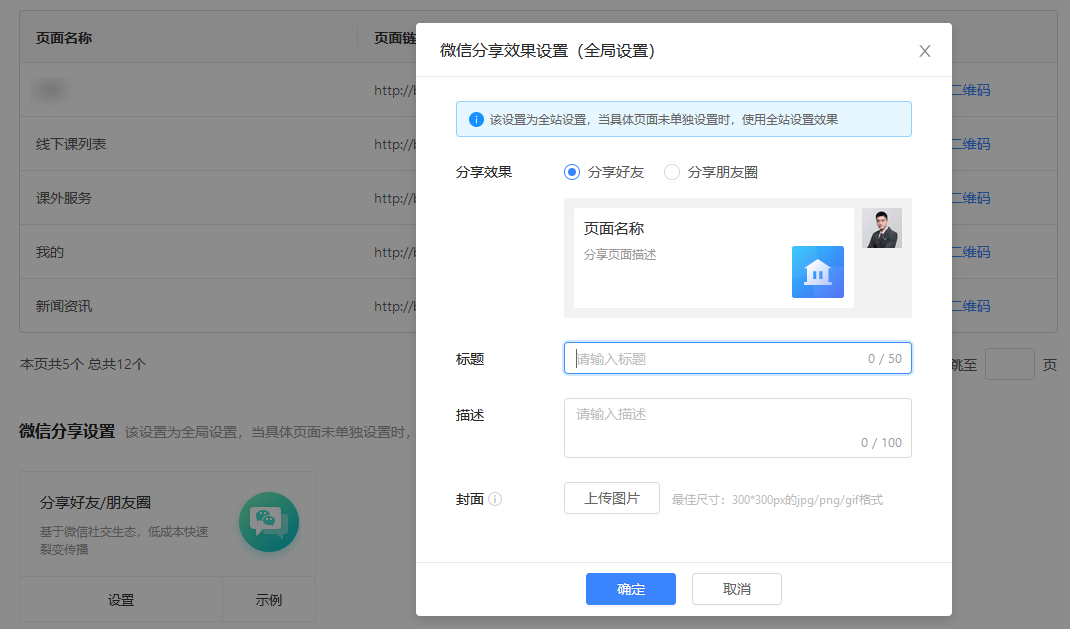
Task: Select the 分享朋友圈 radio option
Action: 672,172
